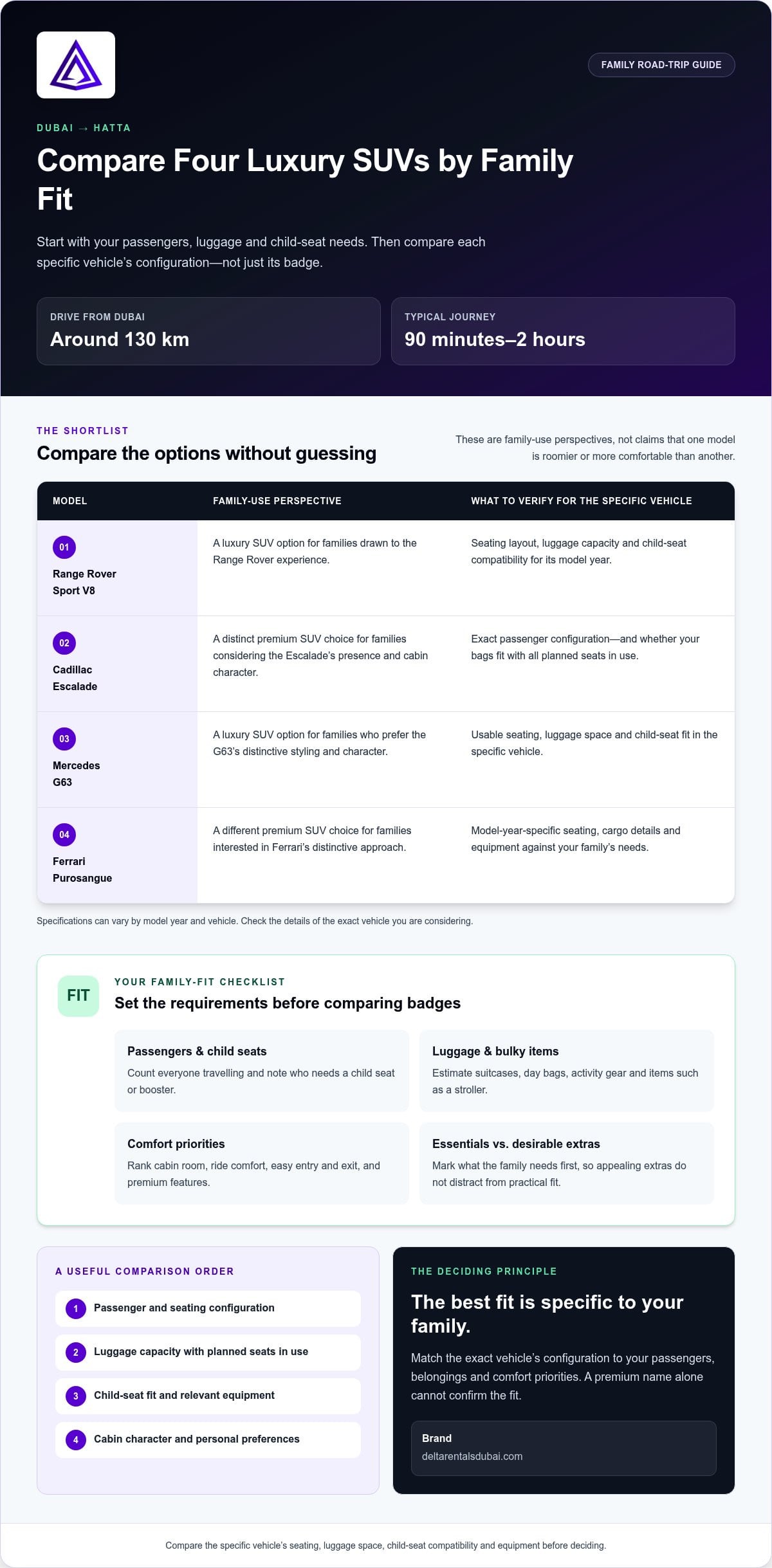Click step 4 circle for cabin character

pyautogui.click(x=76, y=1439)
